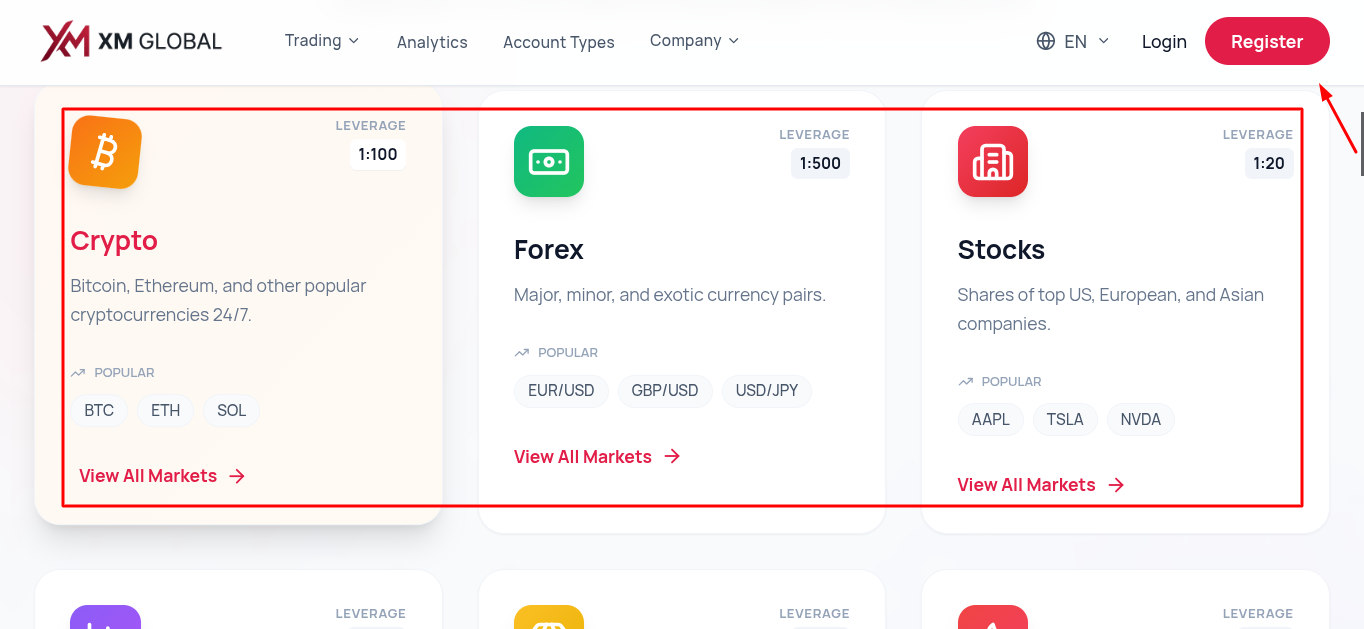Viewport: 1364px width, 629px height.
Task: Click the 1:20 leverage value
Action: click(1269, 163)
